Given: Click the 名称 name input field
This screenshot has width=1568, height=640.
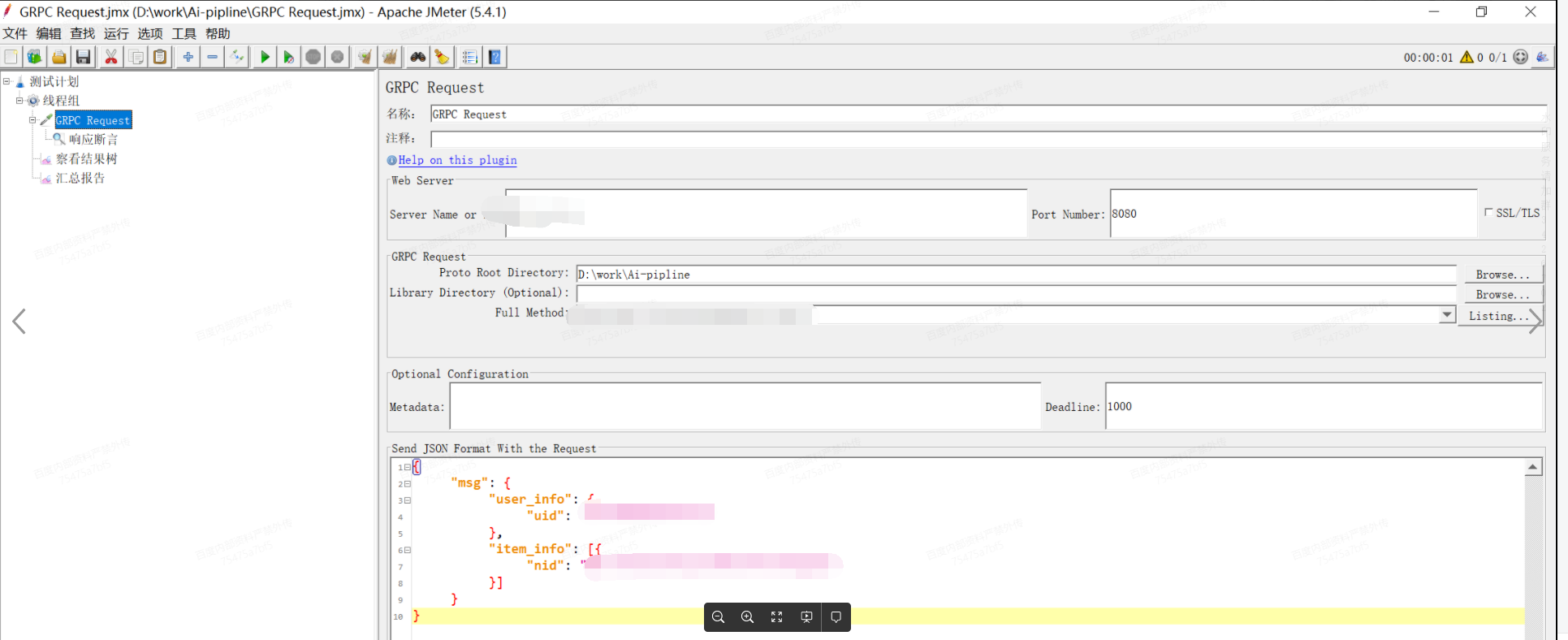Looking at the screenshot, I should click(x=988, y=114).
